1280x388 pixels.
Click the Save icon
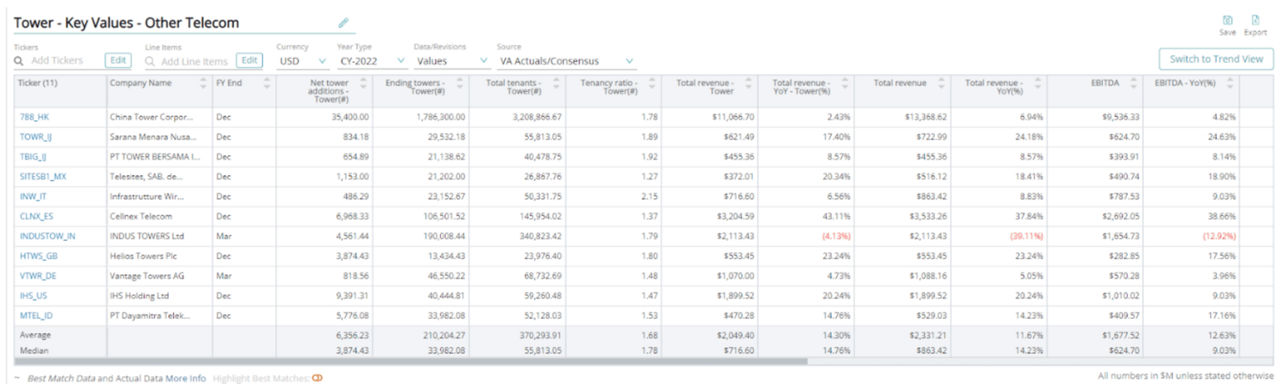(x=1227, y=20)
